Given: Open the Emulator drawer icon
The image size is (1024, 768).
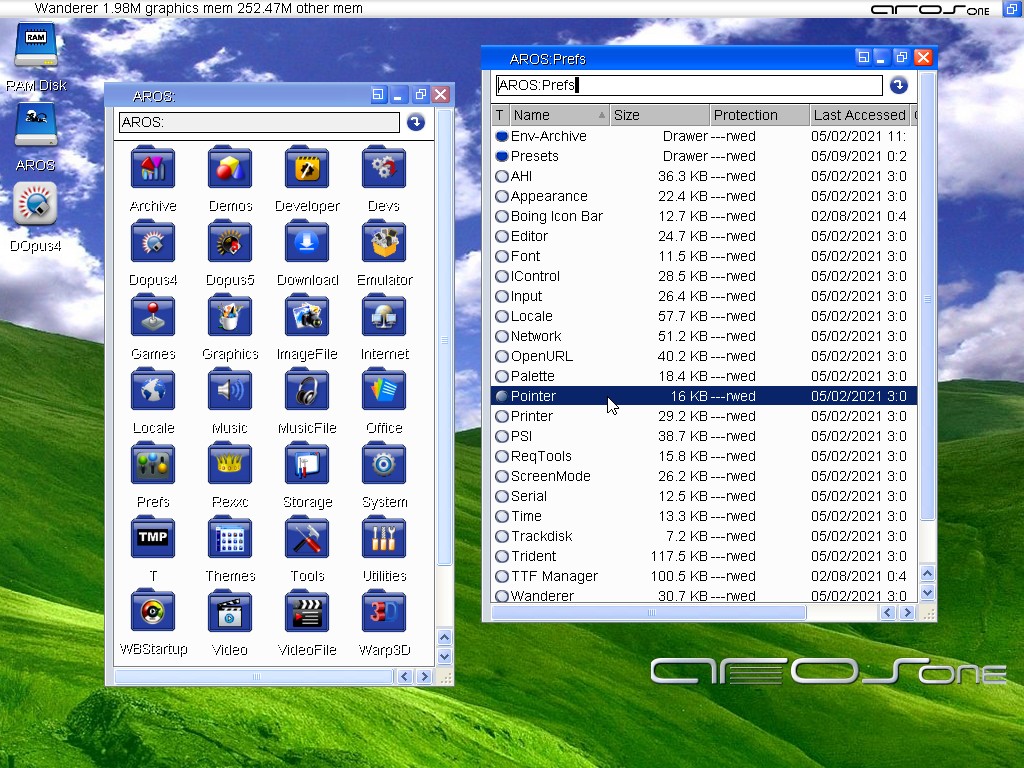Looking at the screenshot, I should [x=384, y=243].
